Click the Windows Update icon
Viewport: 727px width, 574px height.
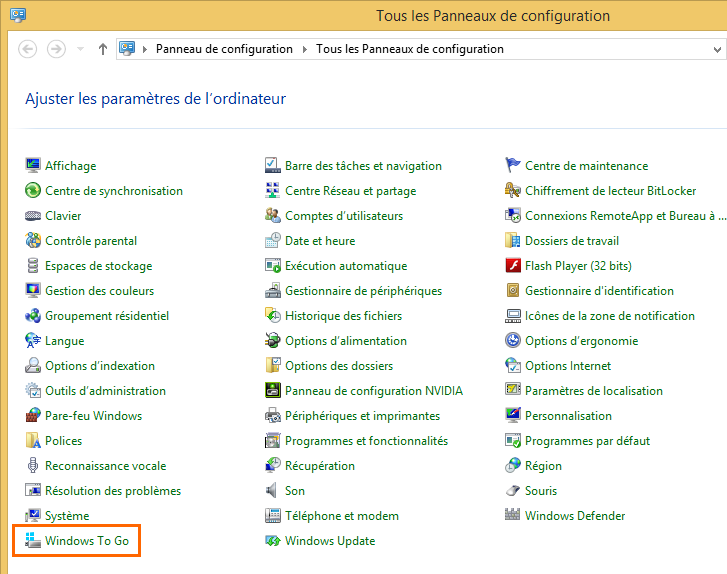point(273,541)
